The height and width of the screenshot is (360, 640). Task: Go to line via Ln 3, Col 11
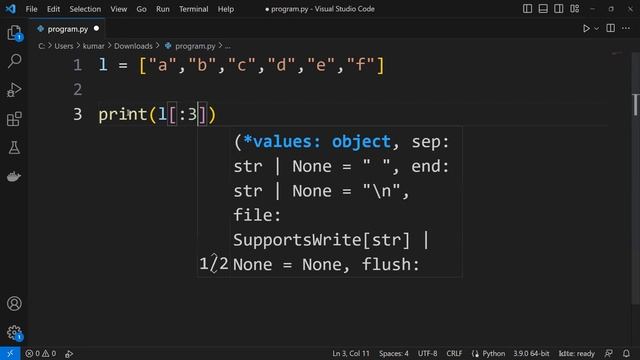(351, 353)
